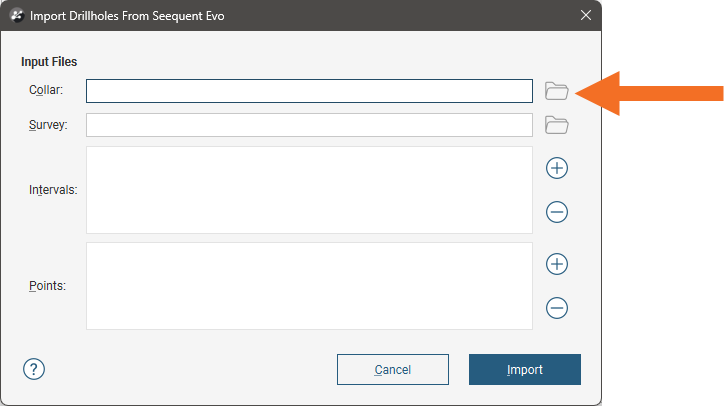The width and height of the screenshot is (724, 406).
Task: Open help via the question mark icon
Action: (34, 369)
